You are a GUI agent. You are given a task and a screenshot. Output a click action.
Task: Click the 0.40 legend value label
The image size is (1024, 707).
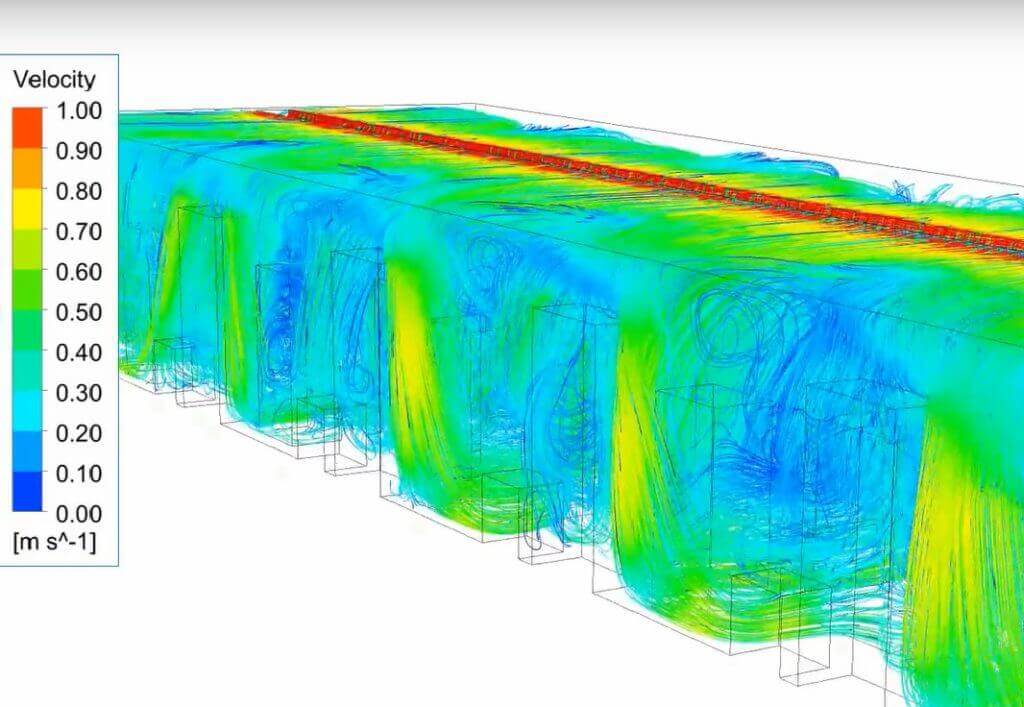click(x=78, y=352)
